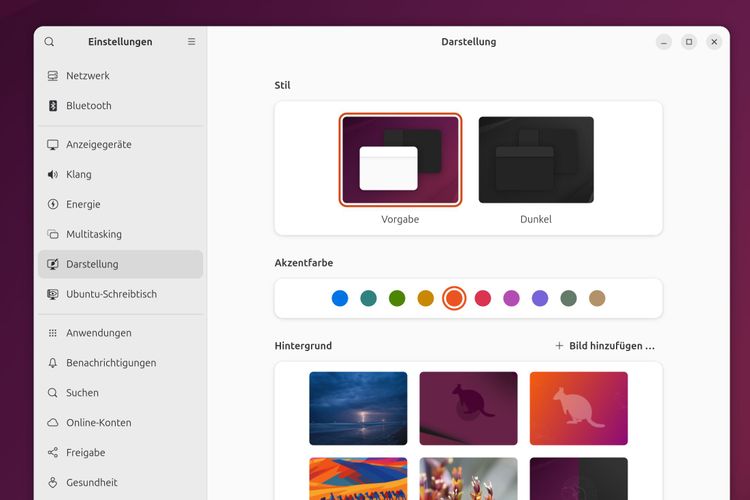The width and height of the screenshot is (750, 500).
Task: Click the search icon in Einstellungen header
Action: tap(49, 42)
